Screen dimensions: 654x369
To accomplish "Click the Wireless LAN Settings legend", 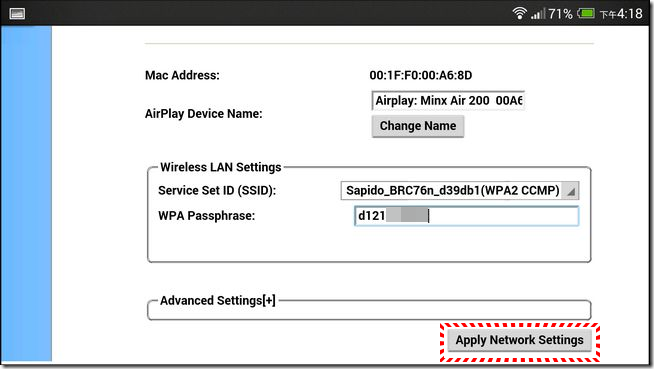I will point(221,167).
